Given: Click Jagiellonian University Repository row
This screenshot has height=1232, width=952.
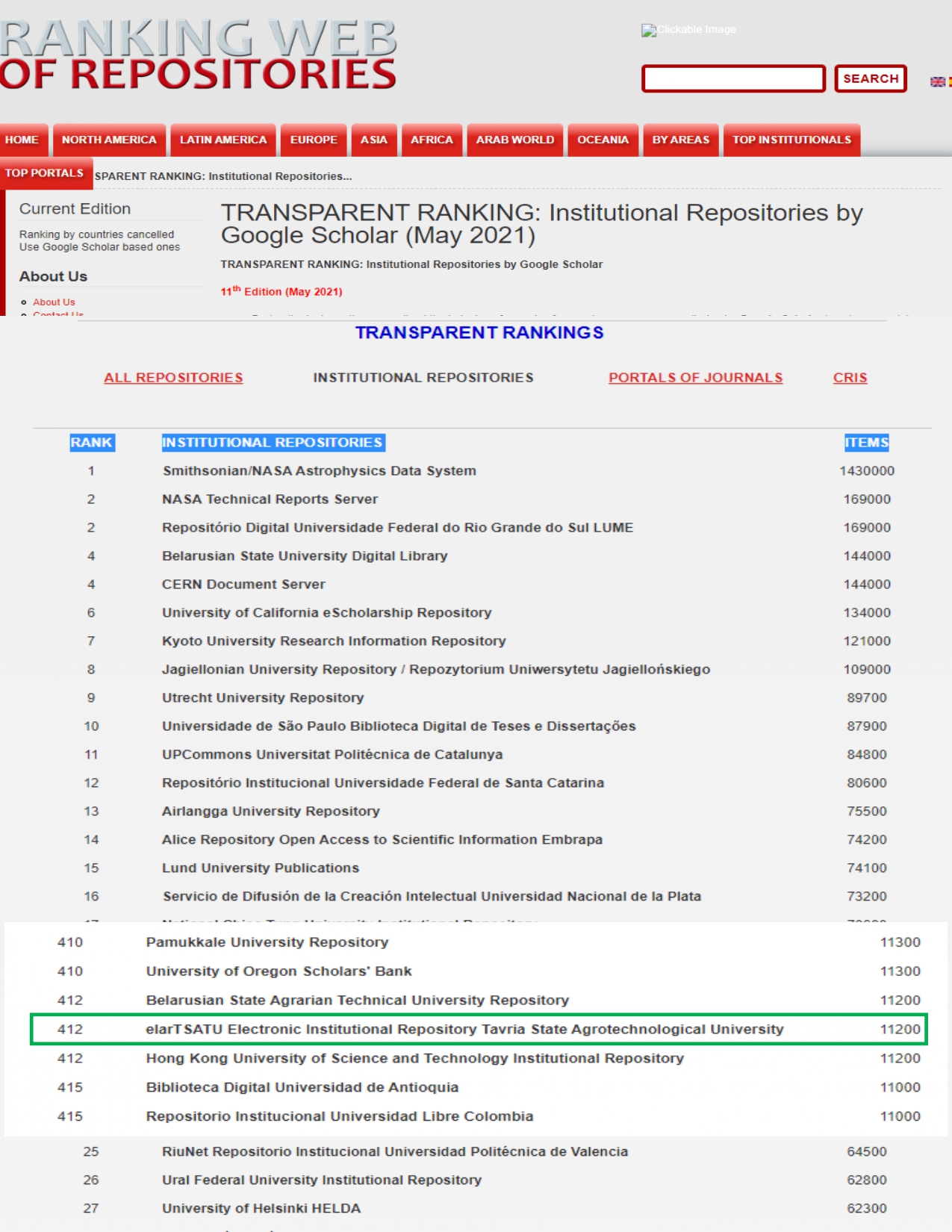Looking at the screenshot, I should (x=482, y=670).
